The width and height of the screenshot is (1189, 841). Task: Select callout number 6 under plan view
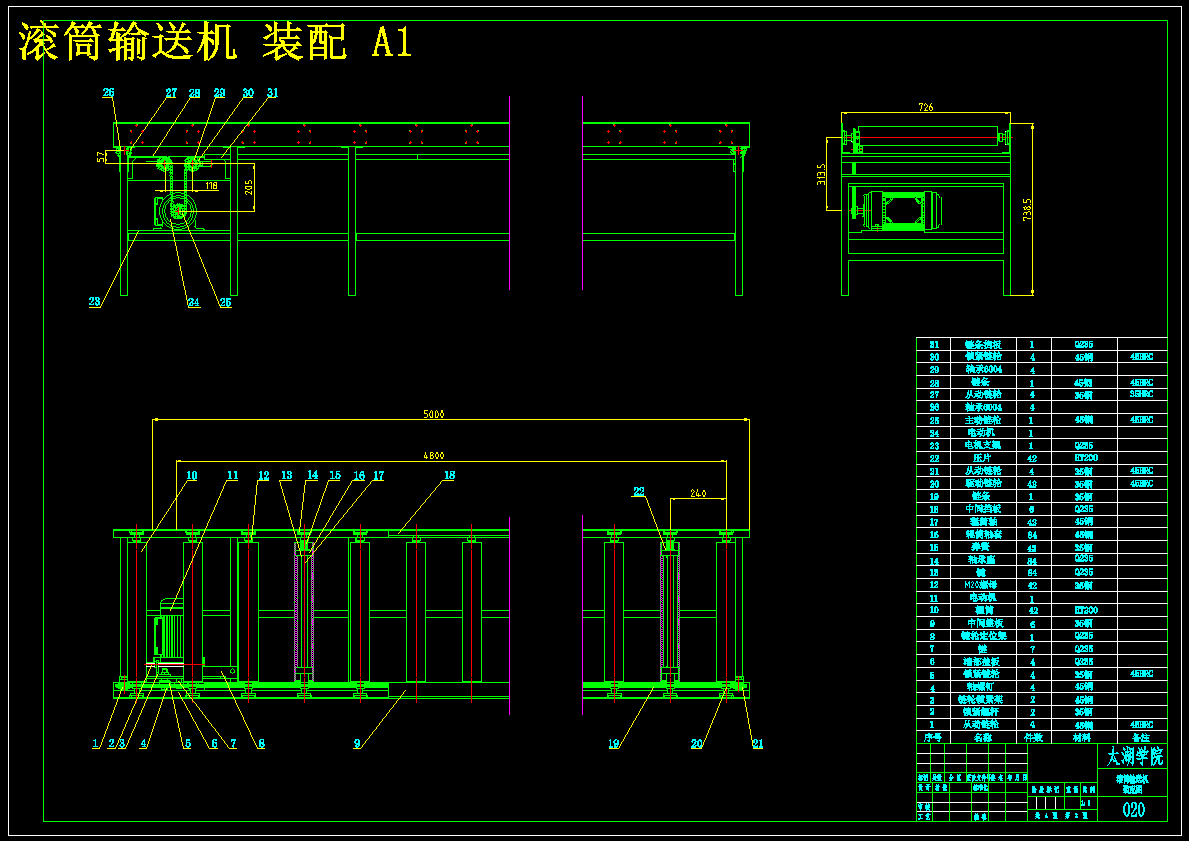(x=214, y=744)
